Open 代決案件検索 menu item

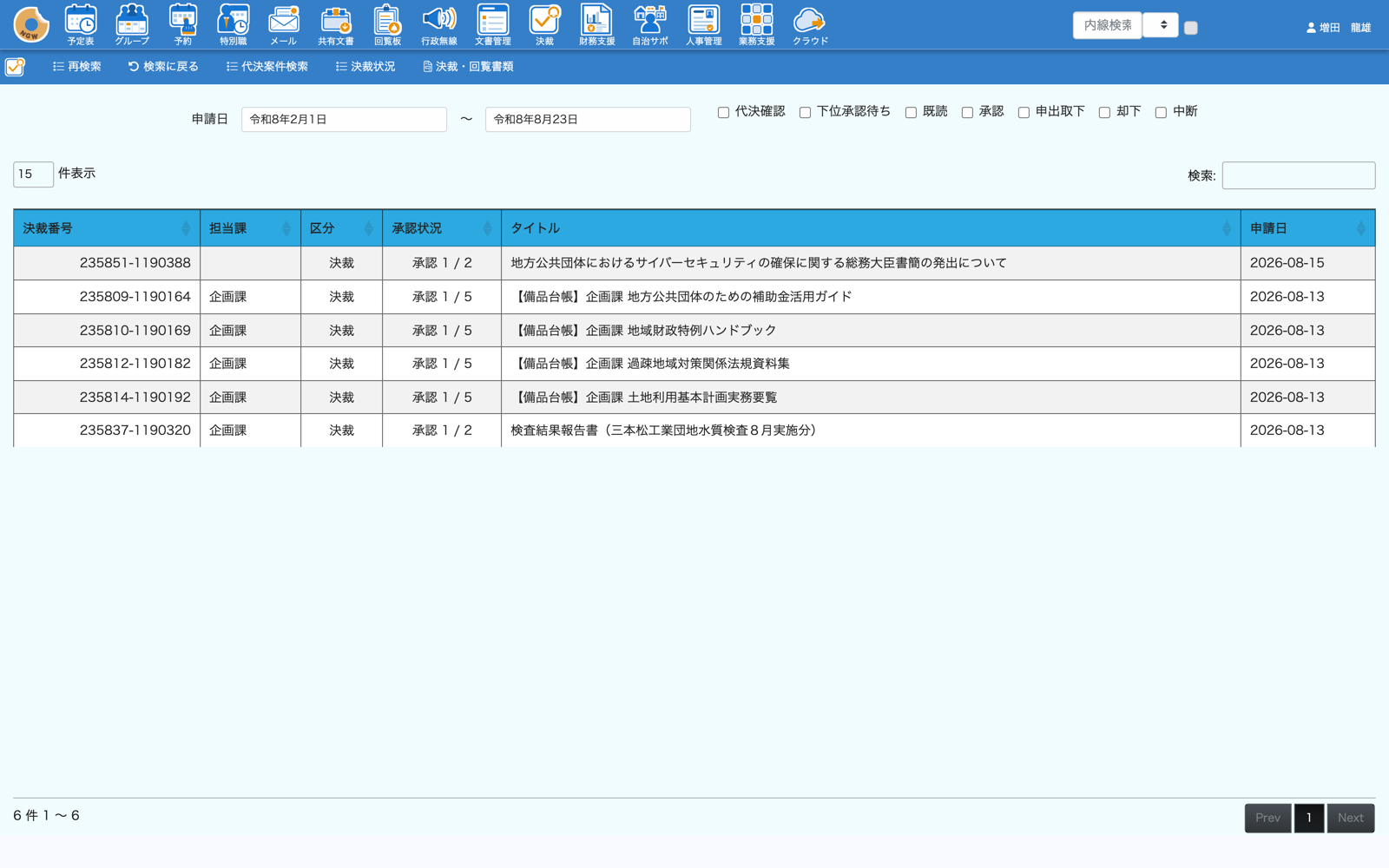pyautogui.click(x=267, y=67)
